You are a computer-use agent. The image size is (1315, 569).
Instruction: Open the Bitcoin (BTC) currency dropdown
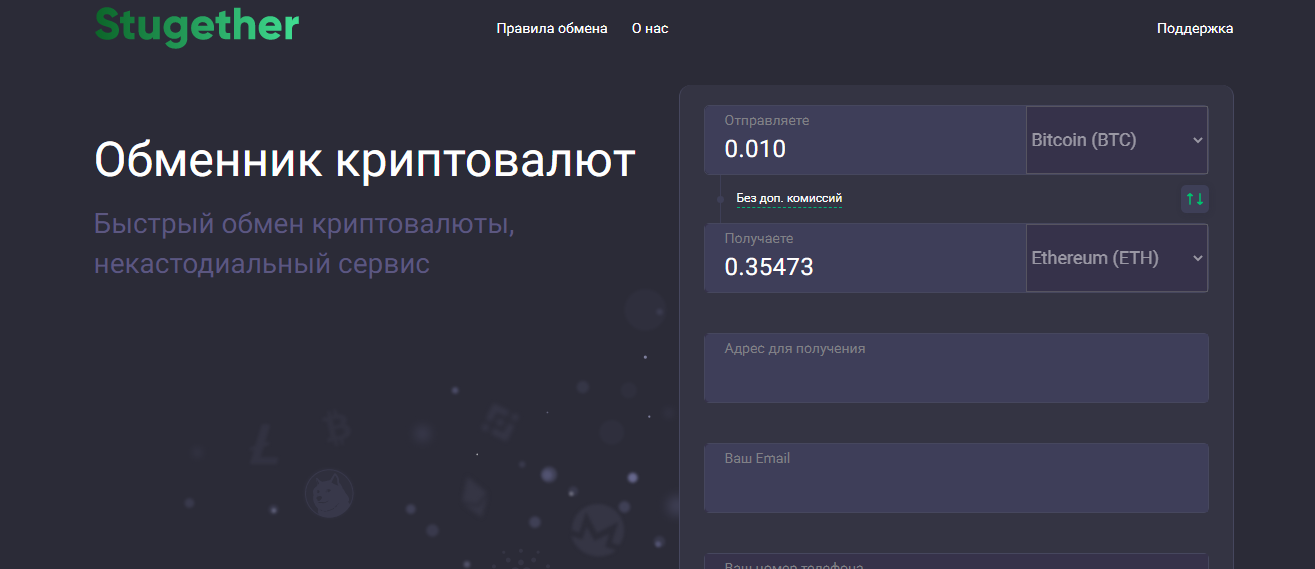1117,140
